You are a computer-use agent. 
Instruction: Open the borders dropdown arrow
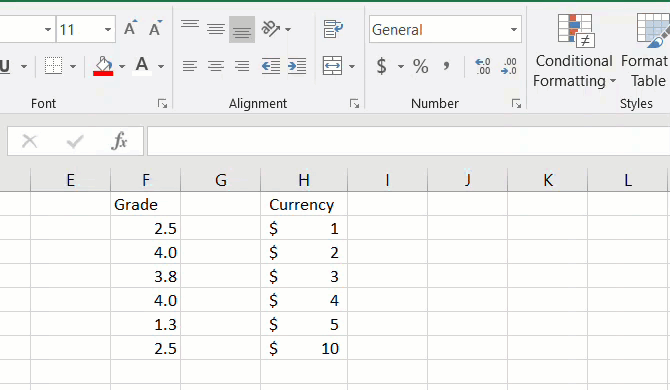click(x=73, y=66)
